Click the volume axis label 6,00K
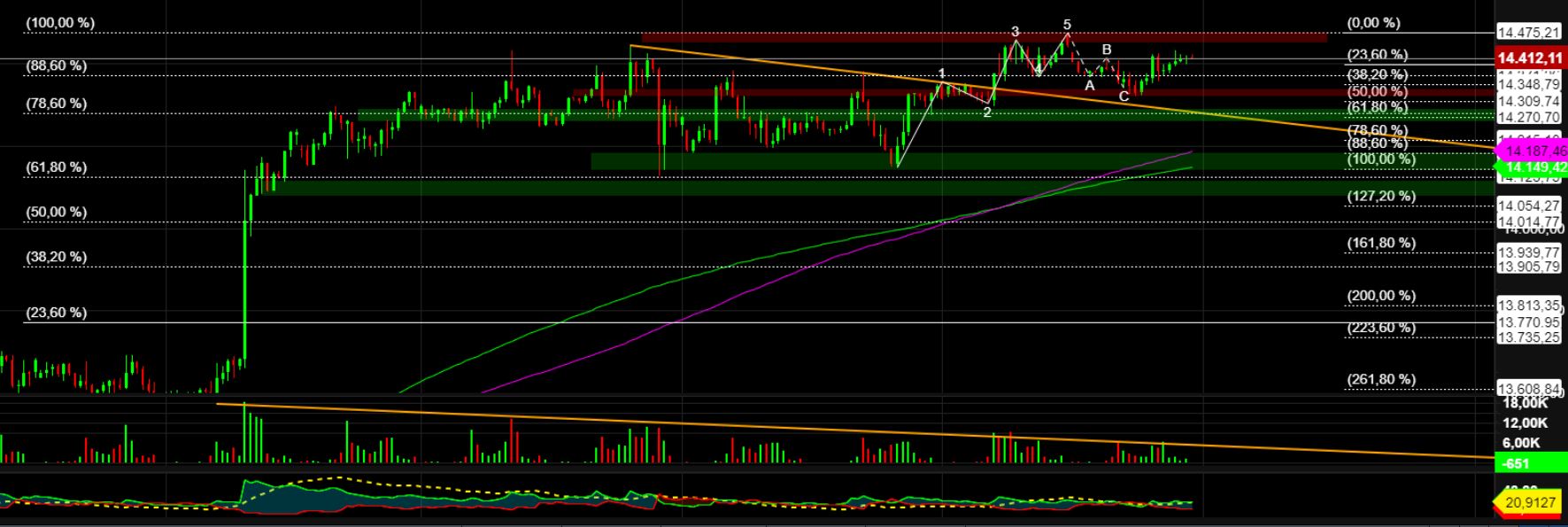The height and width of the screenshot is (527, 1568). coord(1522,443)
